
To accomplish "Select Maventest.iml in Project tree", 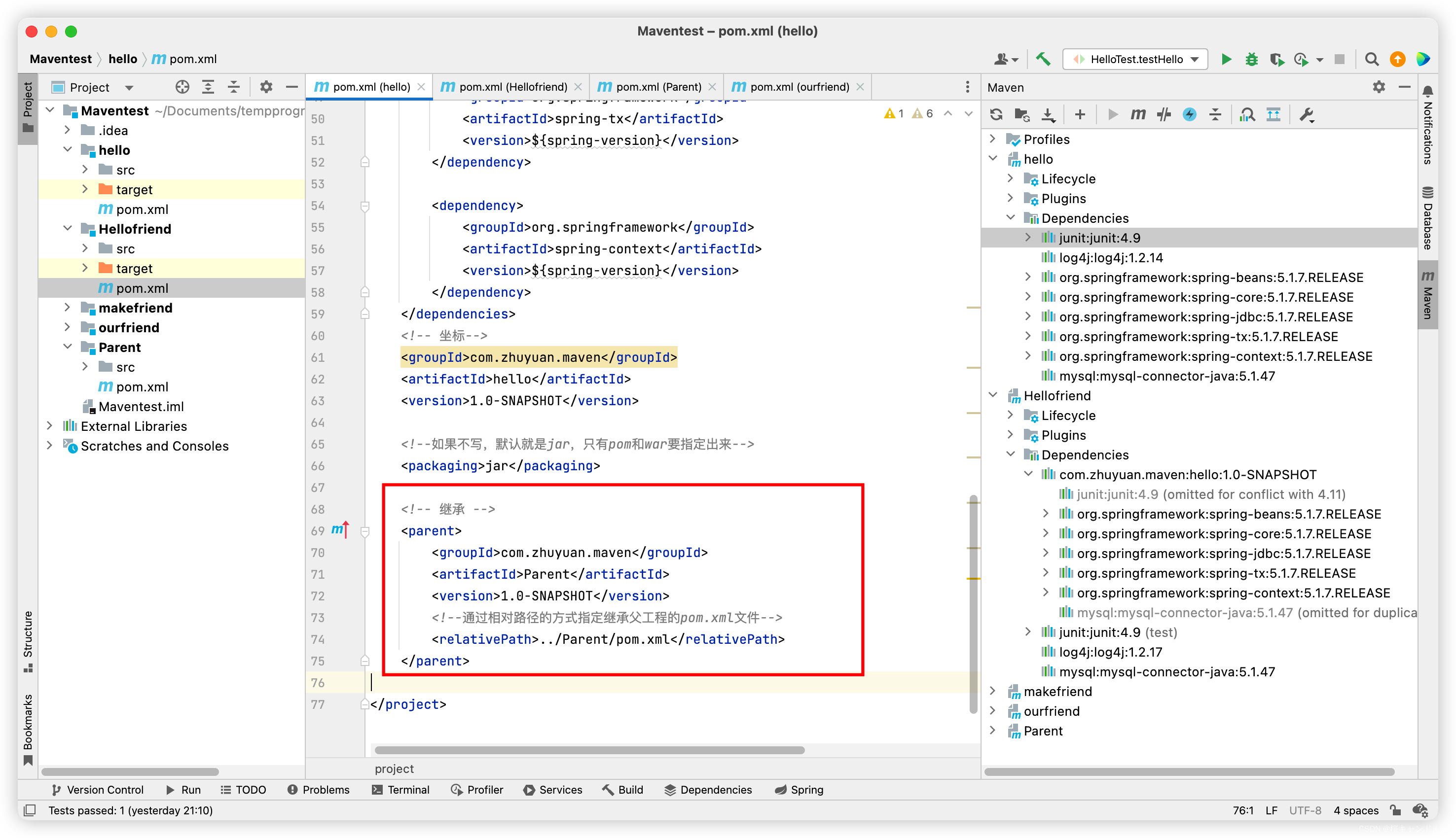I will 141,406.
